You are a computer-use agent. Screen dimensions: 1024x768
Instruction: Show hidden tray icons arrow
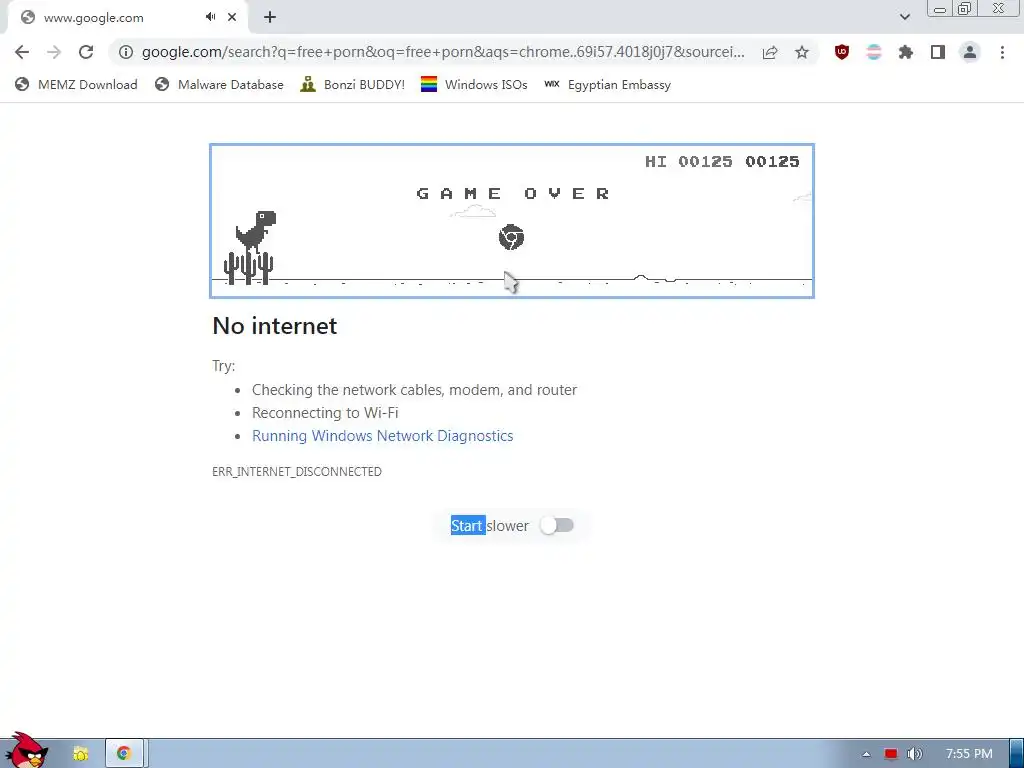tap(866, 754)
